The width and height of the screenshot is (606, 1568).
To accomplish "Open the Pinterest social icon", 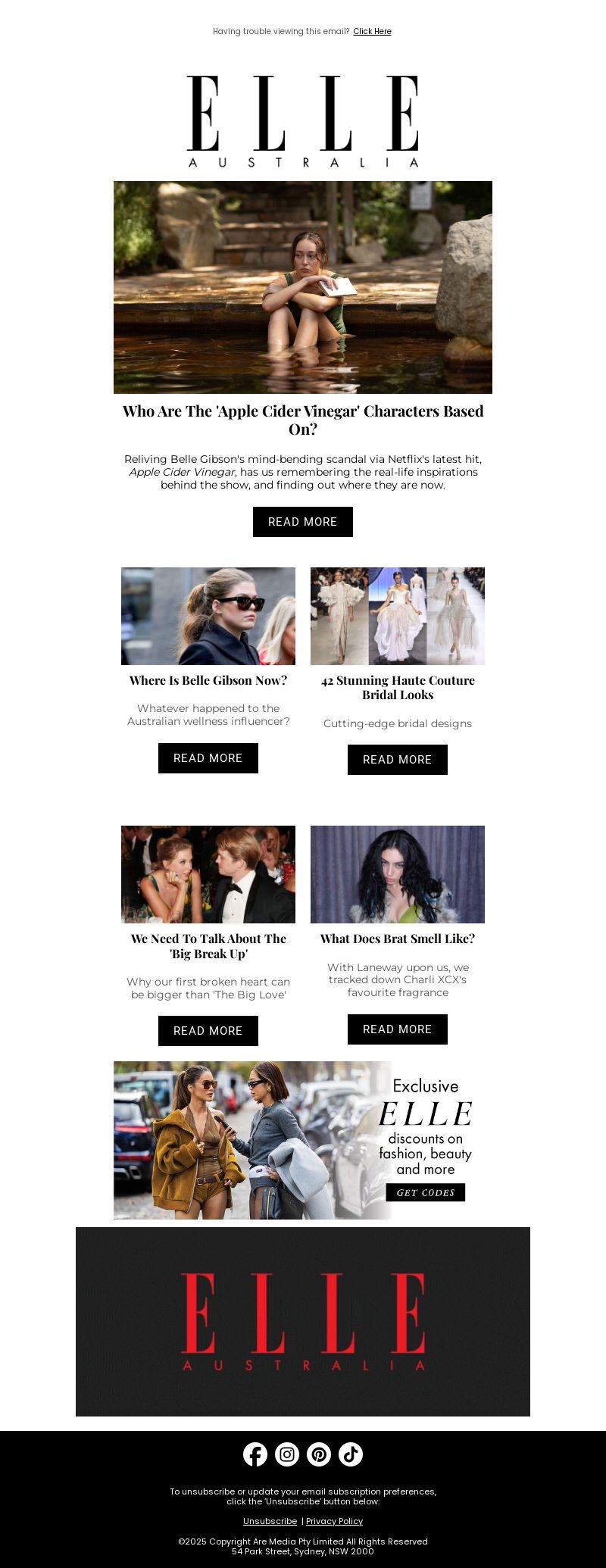I will coord(319,1454).
